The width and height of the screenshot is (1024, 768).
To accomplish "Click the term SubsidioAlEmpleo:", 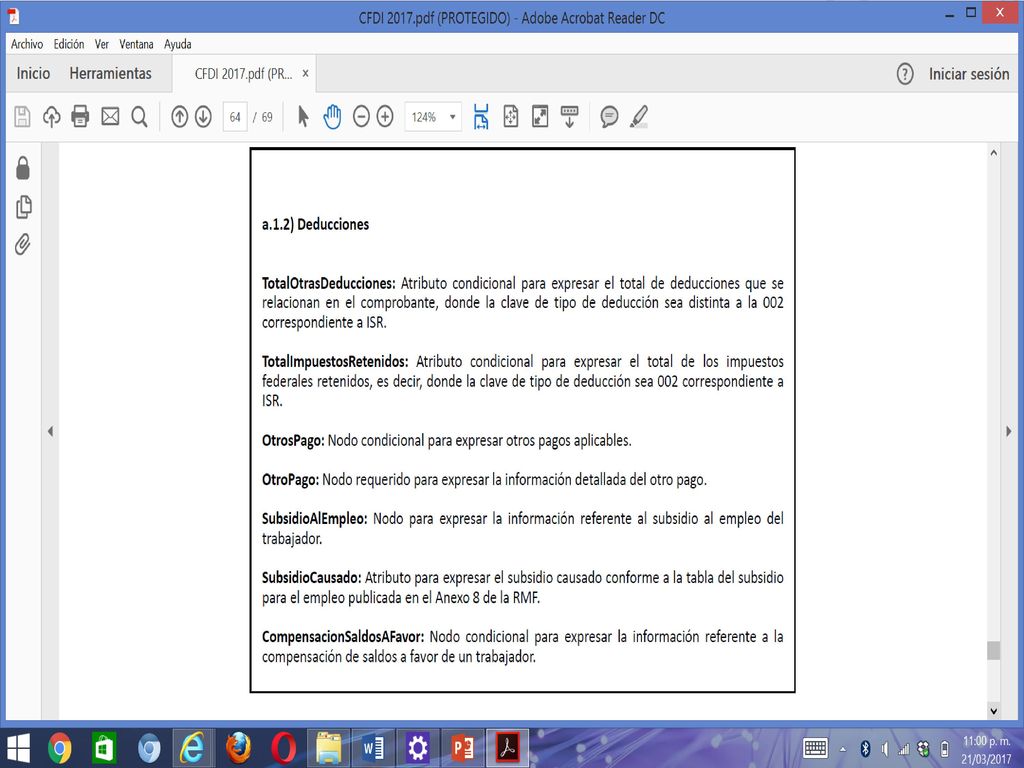I will (315, 519).
